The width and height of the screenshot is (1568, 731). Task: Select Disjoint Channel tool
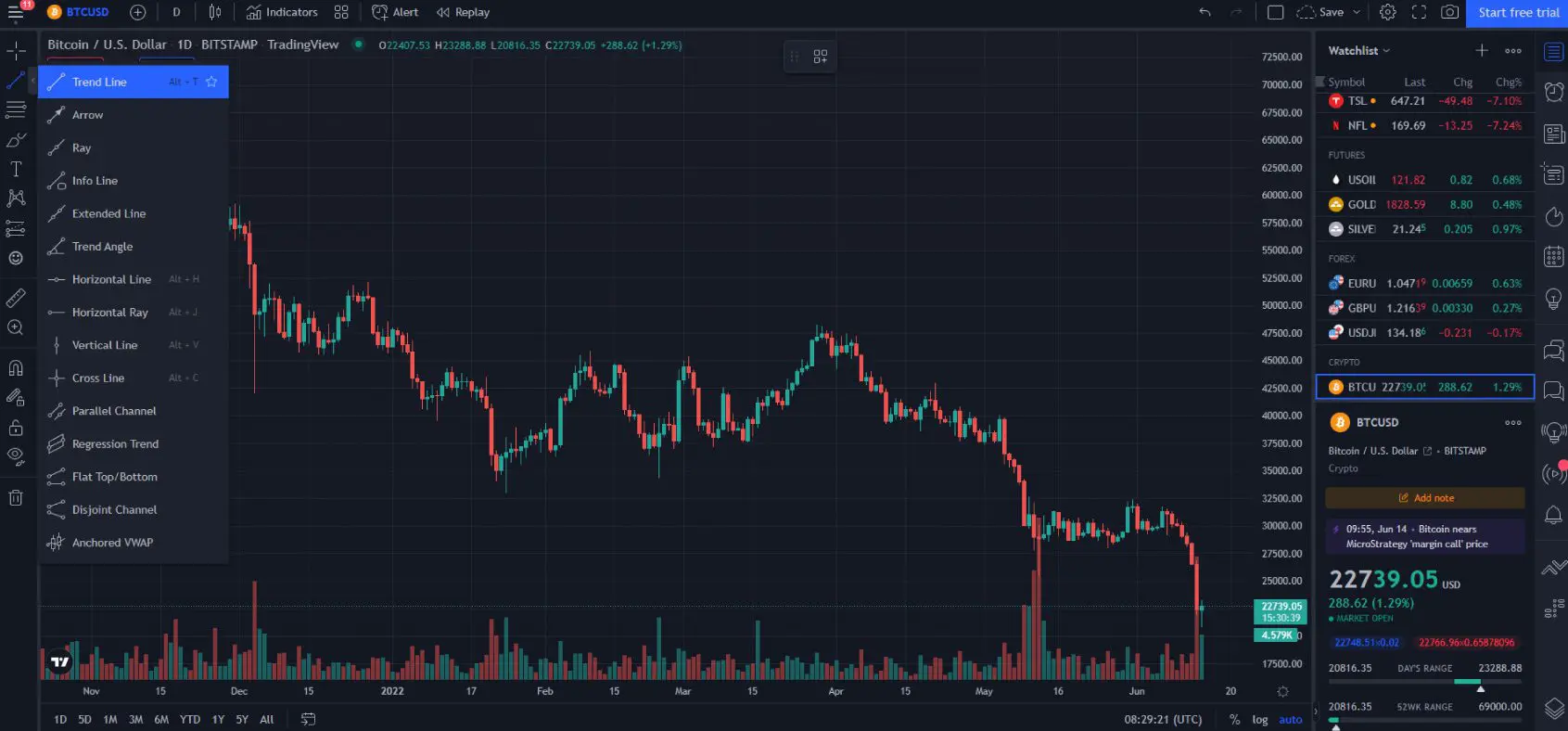click(x=133, y=510)
